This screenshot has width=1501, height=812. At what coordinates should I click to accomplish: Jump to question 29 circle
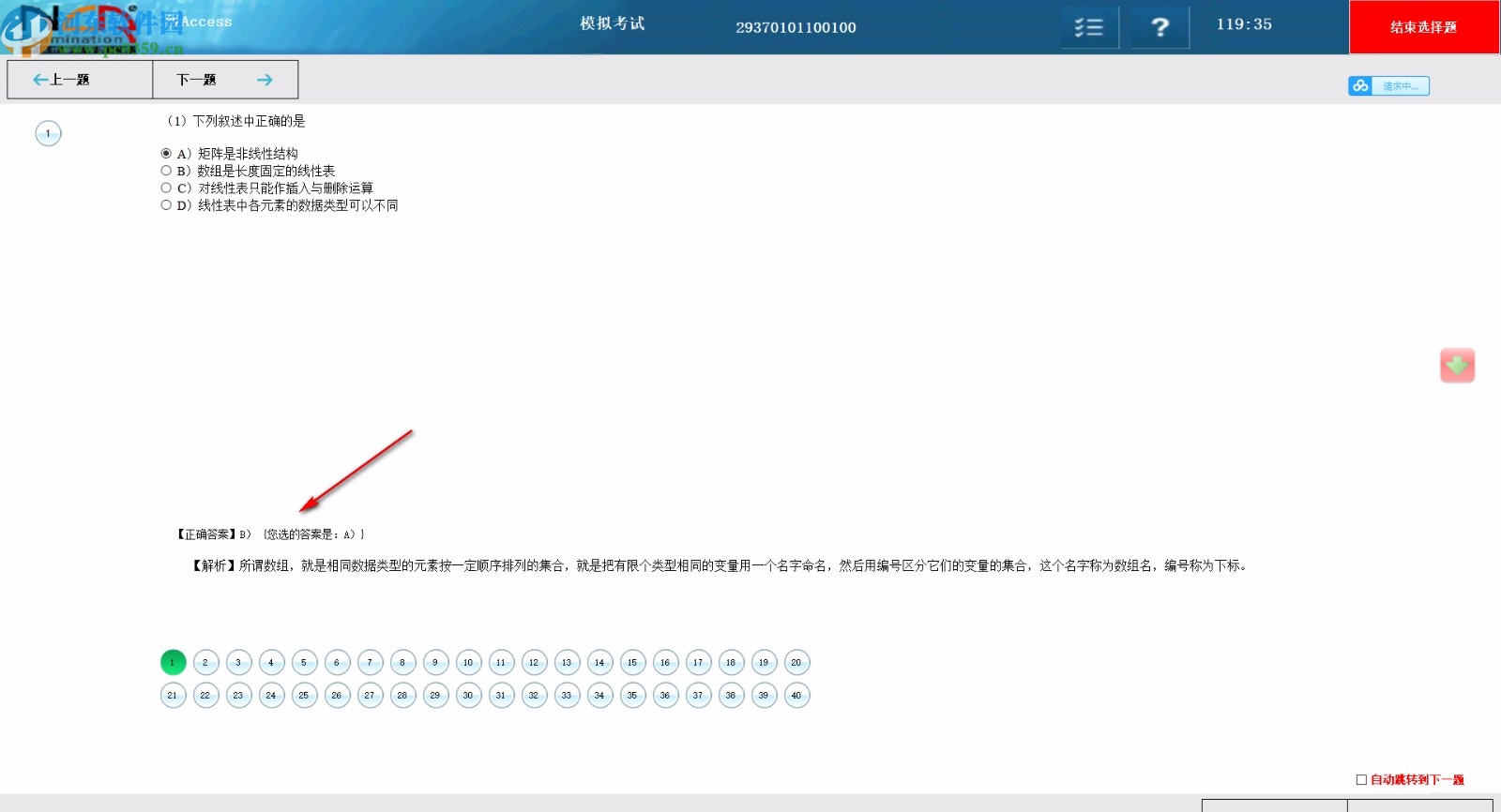click(435, 696)
